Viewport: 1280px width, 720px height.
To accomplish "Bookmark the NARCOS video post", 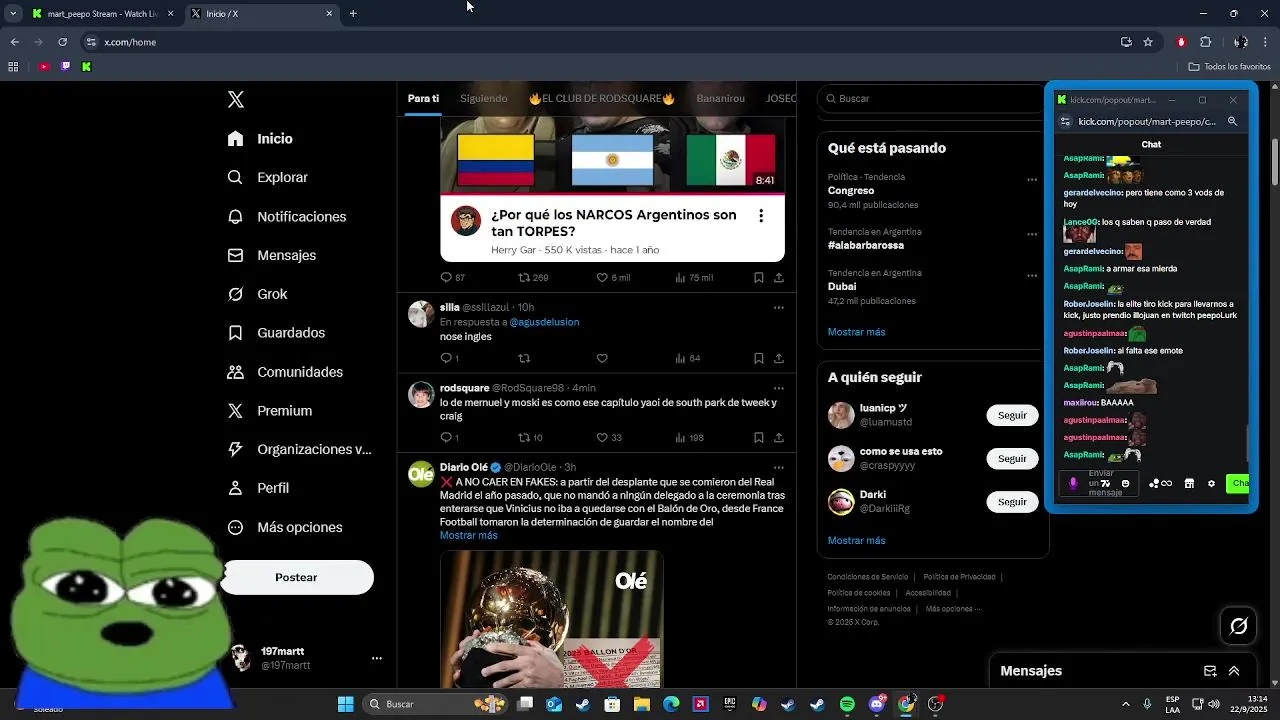I will (x=759, y=277).
